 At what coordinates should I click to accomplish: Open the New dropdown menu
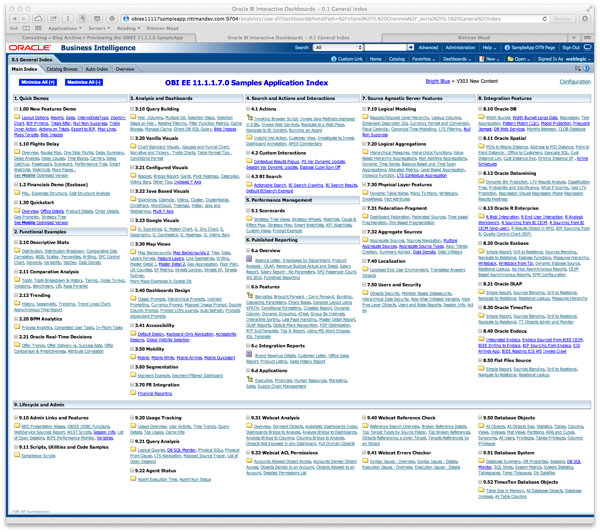(489, 59)
